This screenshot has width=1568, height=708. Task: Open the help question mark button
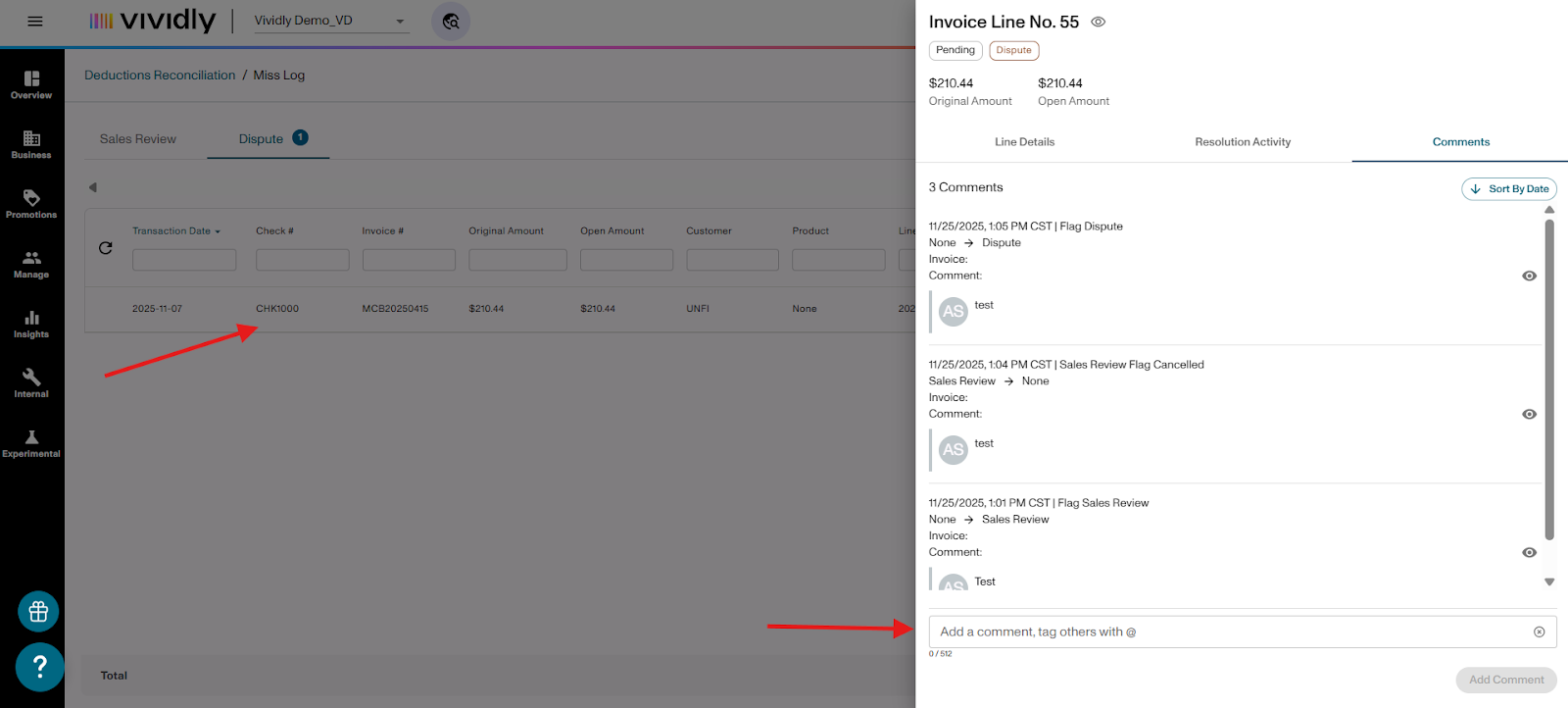click(39, 667)
